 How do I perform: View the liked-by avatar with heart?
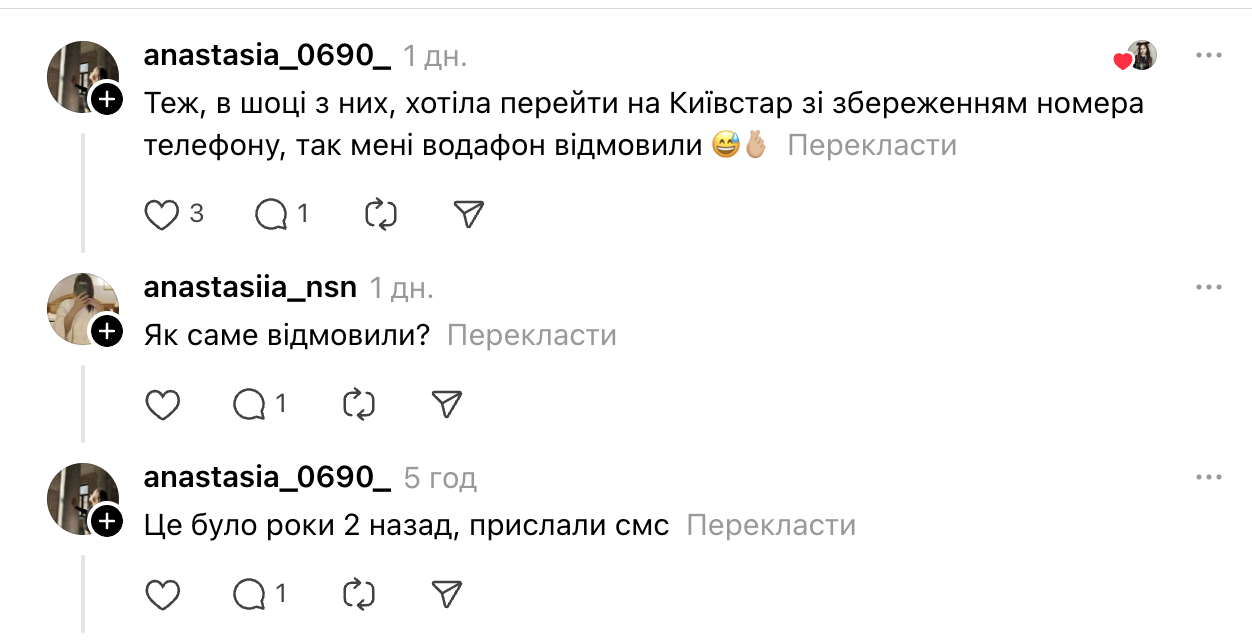point(1140,56)
